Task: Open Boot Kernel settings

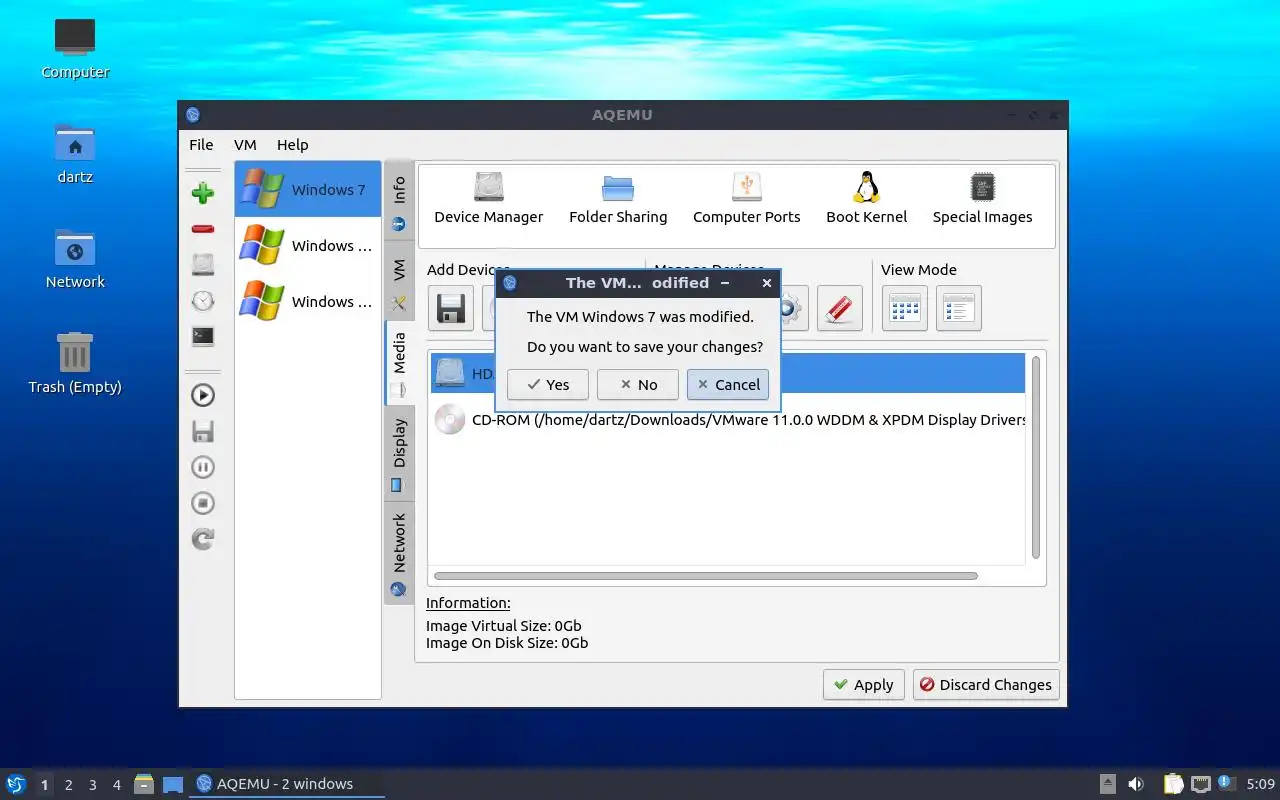Action: click(867, 199)
